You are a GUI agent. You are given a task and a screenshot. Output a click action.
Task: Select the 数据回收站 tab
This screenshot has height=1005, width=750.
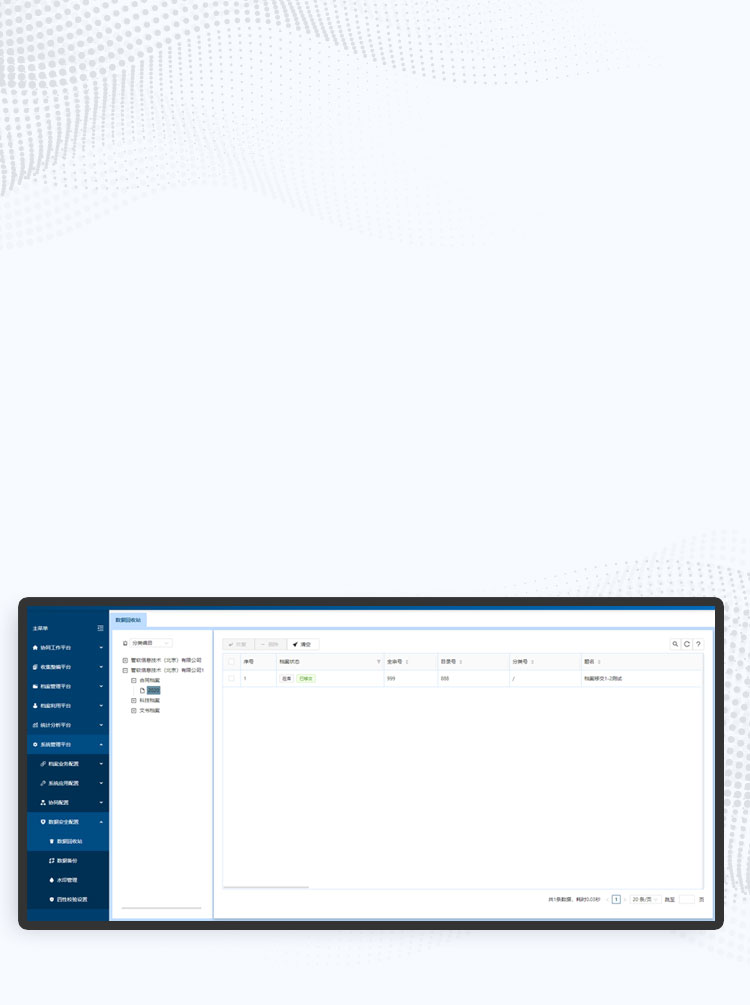pos(129,620)
